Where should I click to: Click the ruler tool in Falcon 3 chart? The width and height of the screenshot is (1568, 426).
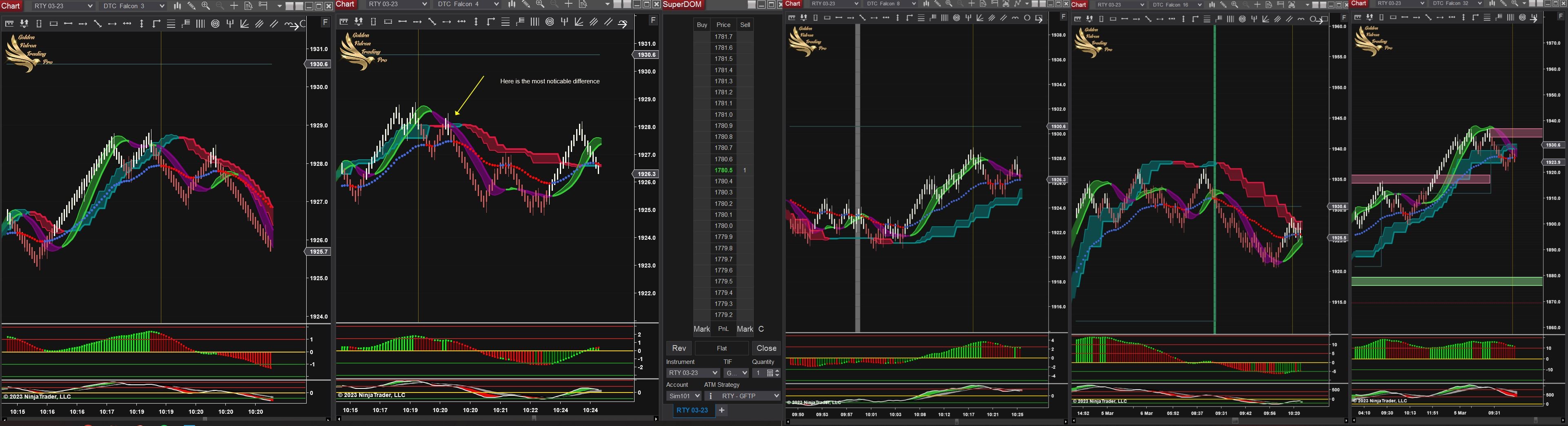point(9,24)
